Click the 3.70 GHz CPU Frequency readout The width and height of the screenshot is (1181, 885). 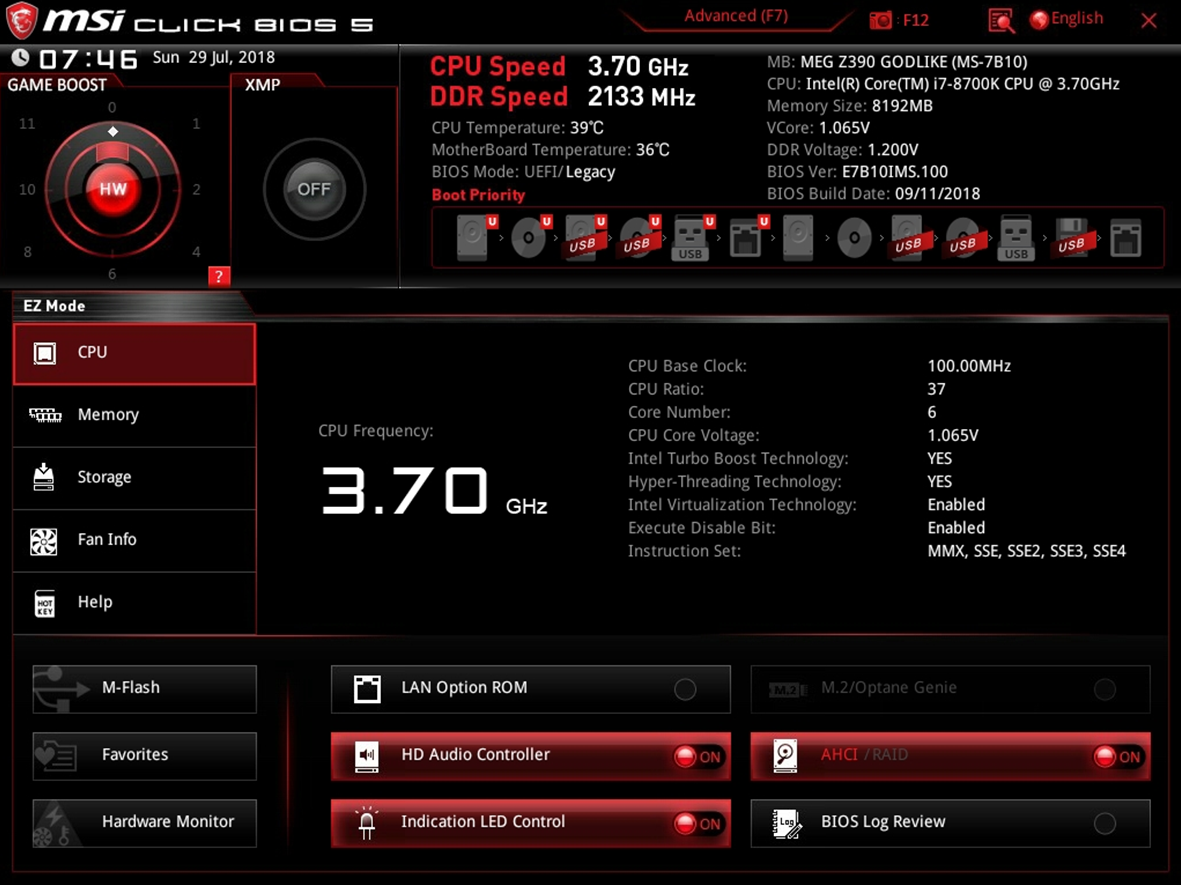(x=434, y=490)
